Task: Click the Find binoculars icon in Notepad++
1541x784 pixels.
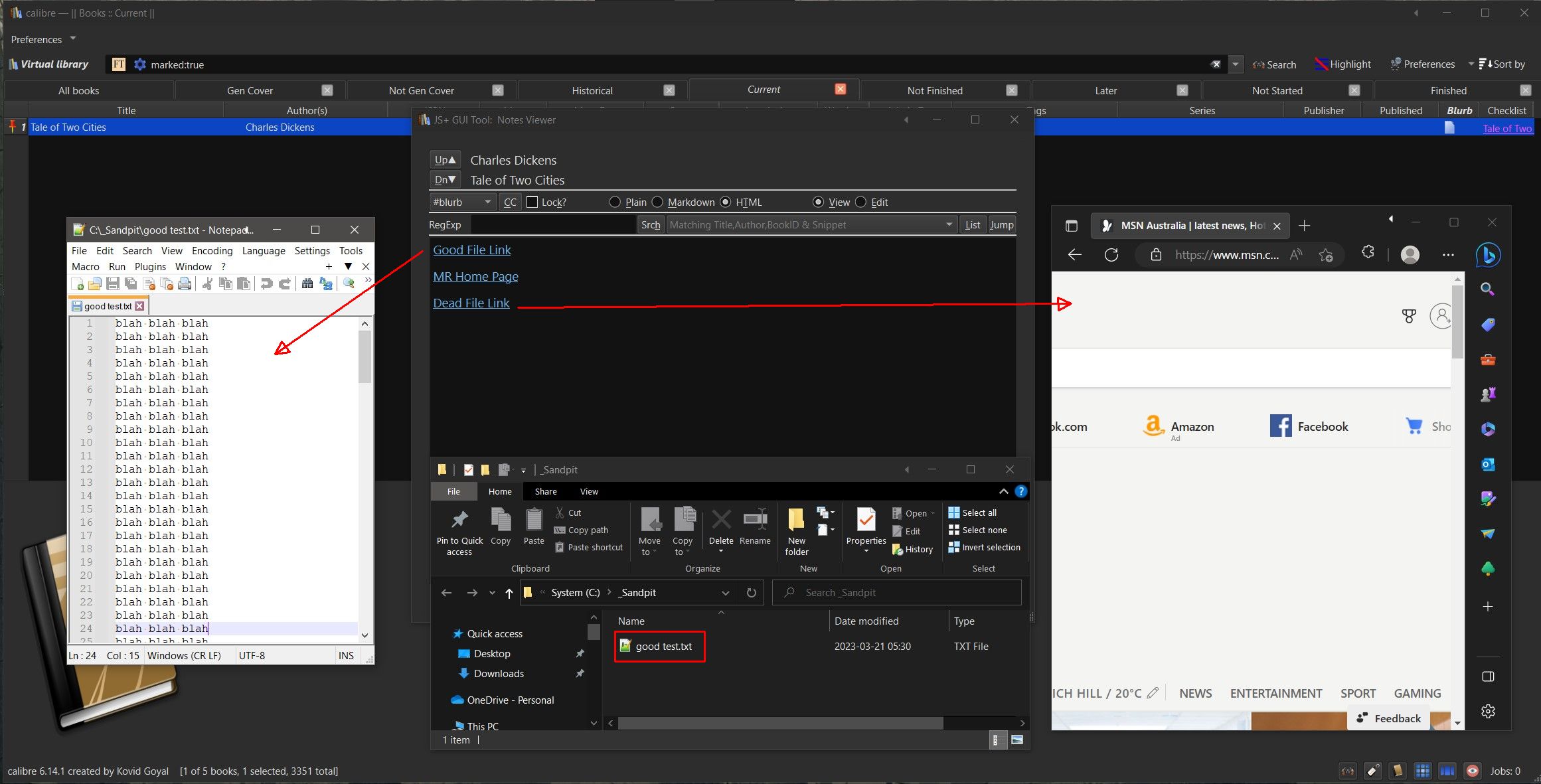Action: click(307, 284)
